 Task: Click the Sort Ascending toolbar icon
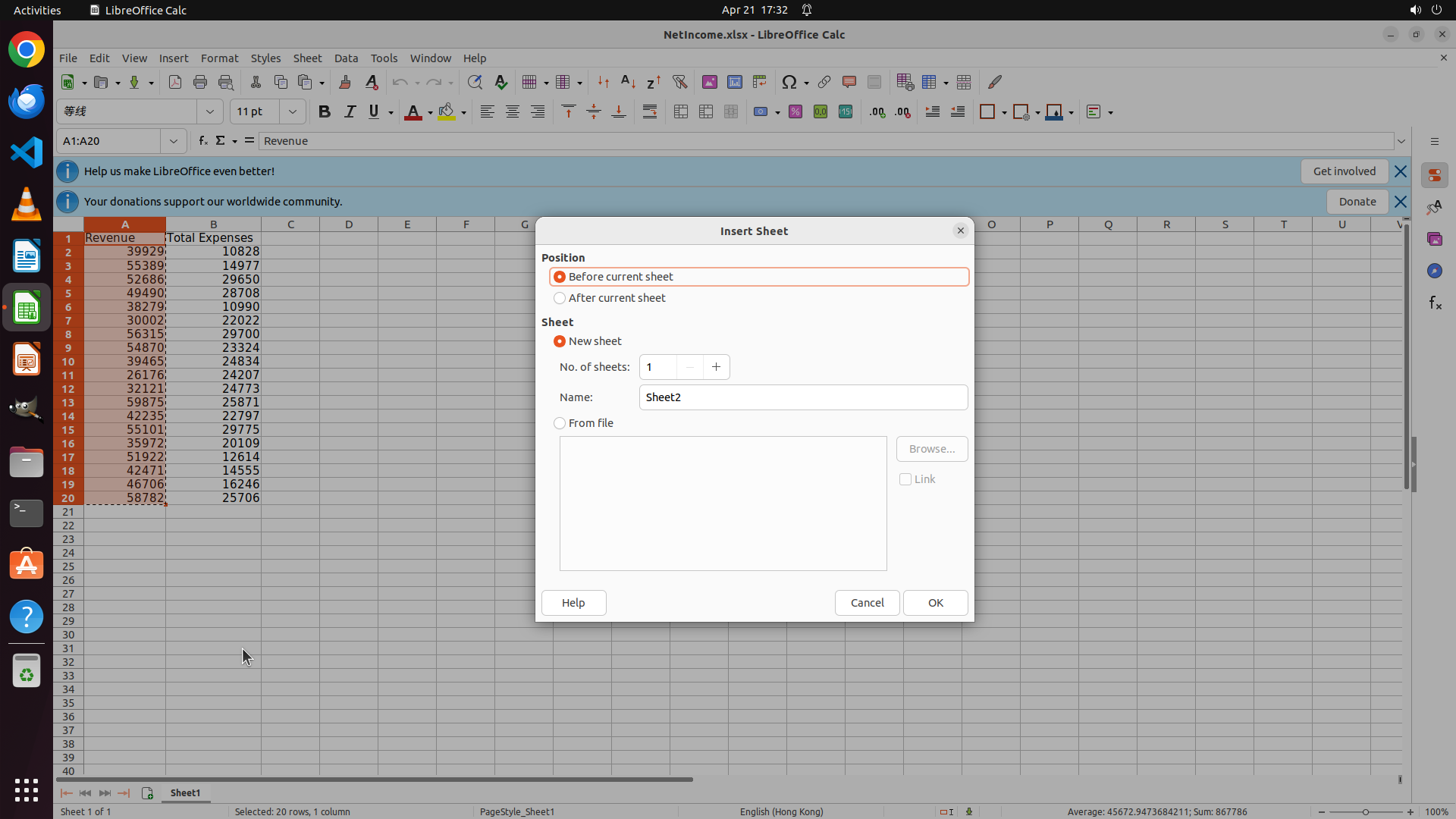(628, 82)
